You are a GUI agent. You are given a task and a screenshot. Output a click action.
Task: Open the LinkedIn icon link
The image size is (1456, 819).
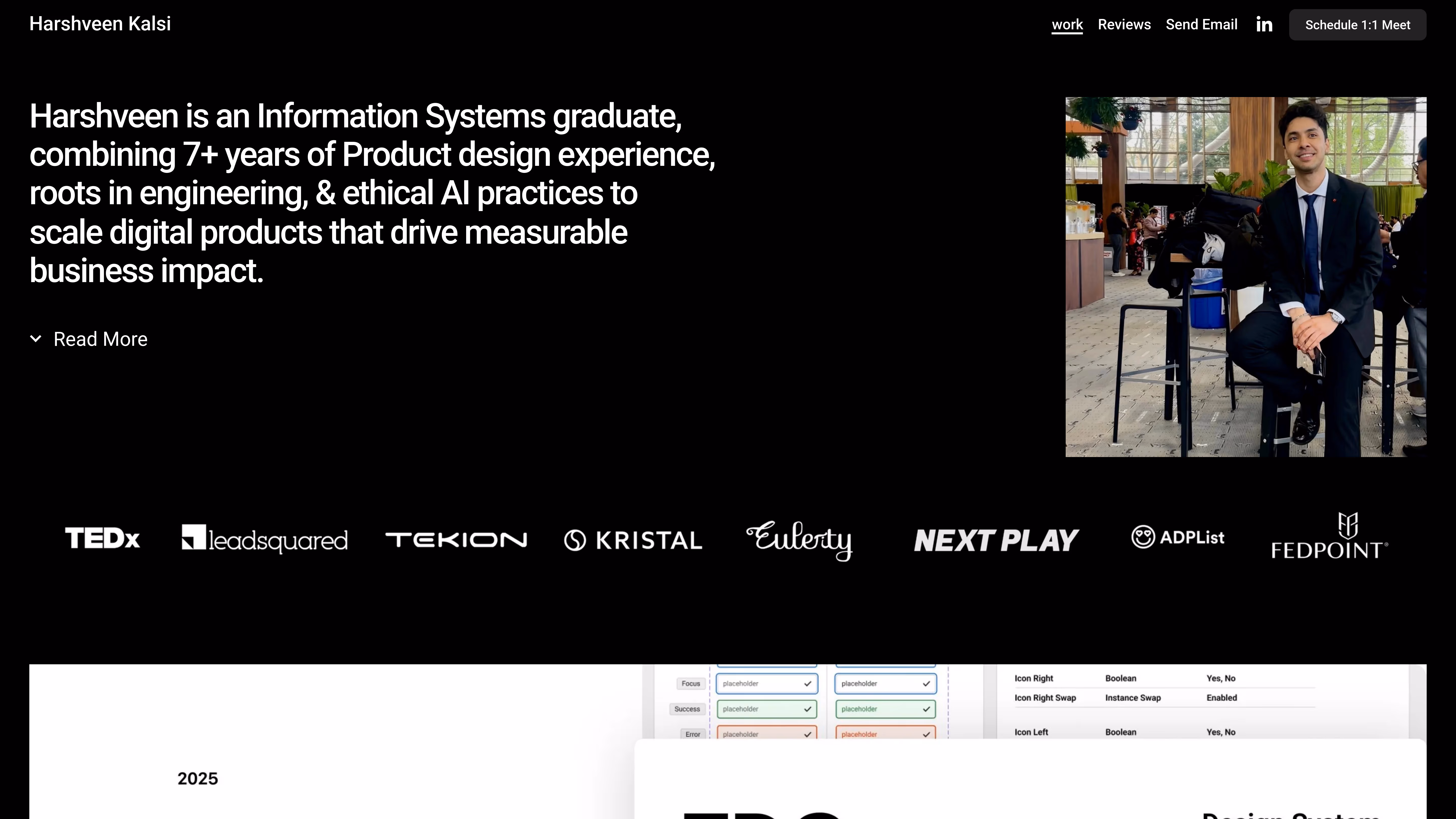click(1264, 24)
